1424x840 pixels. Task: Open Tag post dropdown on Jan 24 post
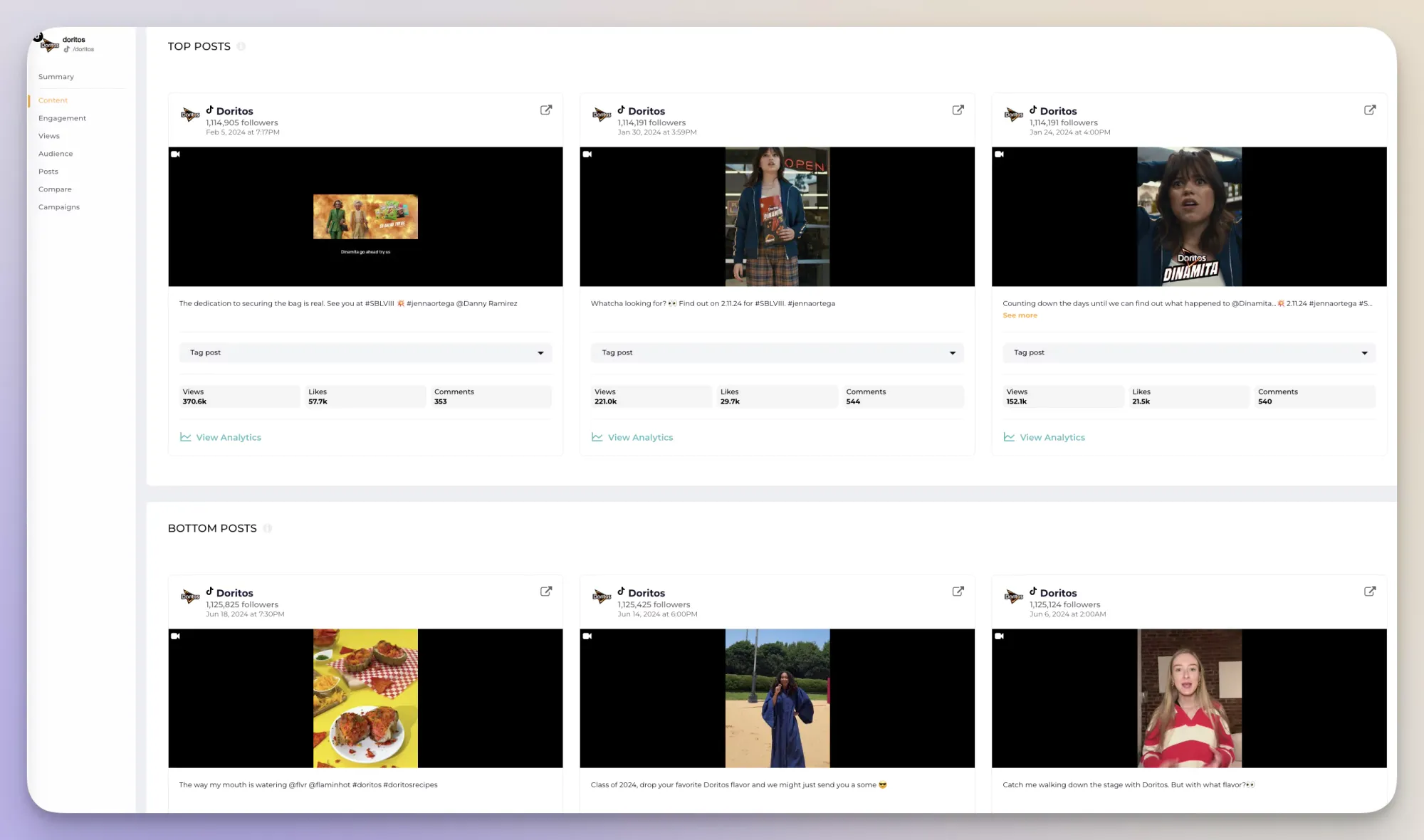coord(1189,352)
